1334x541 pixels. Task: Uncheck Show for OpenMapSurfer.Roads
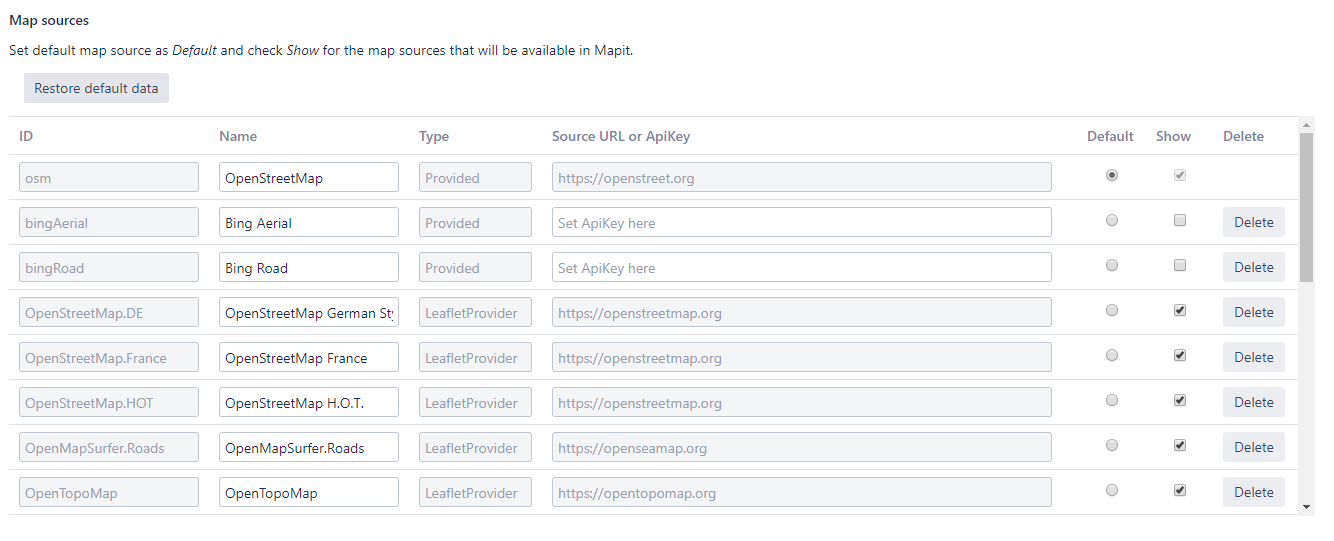(x=1180, y=446)
